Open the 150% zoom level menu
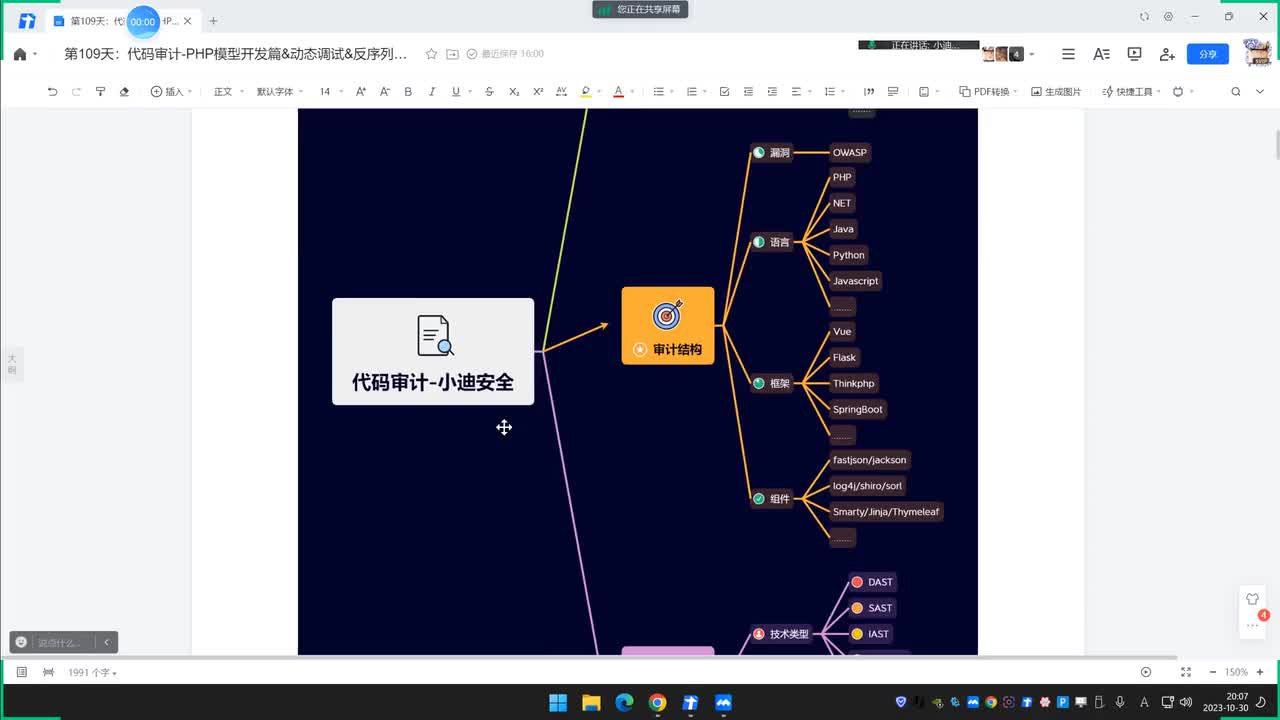Screen dimensions: 1280x720 coord(1236,672)
